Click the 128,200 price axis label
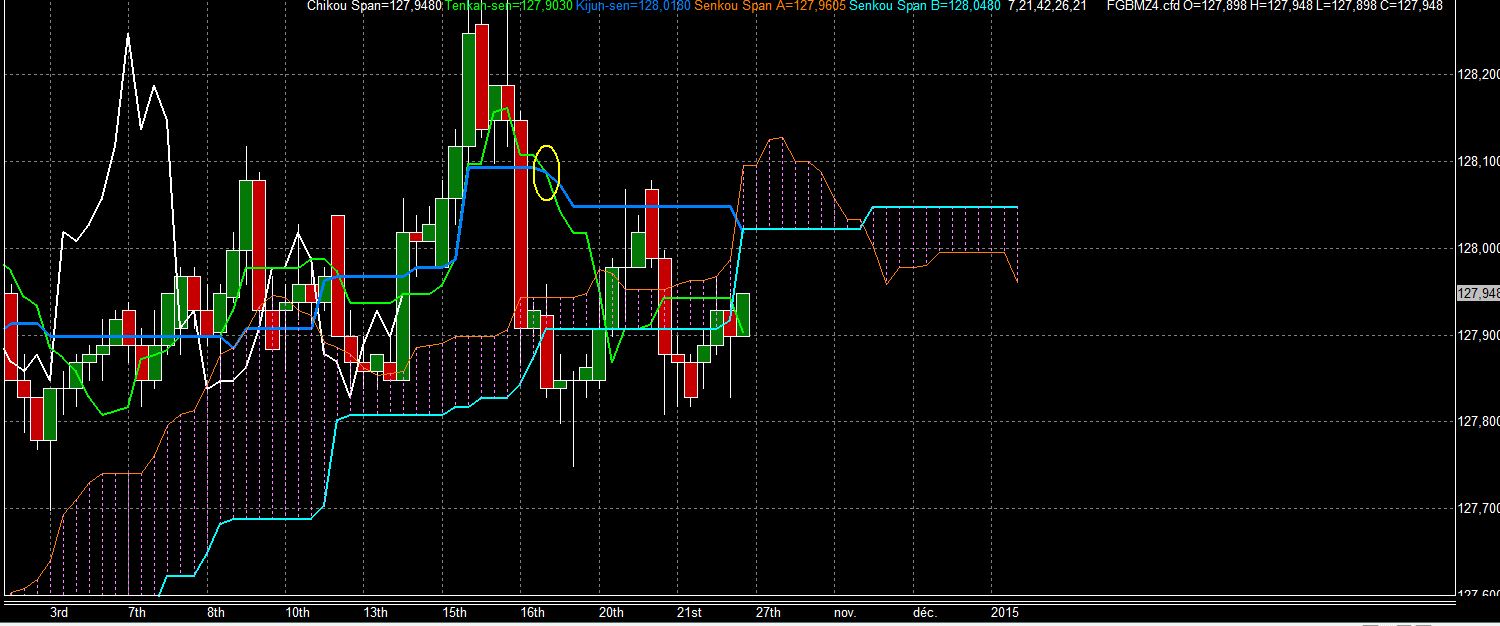Viewport: 1500px width, 626px height. click(x=1479, y=75)
